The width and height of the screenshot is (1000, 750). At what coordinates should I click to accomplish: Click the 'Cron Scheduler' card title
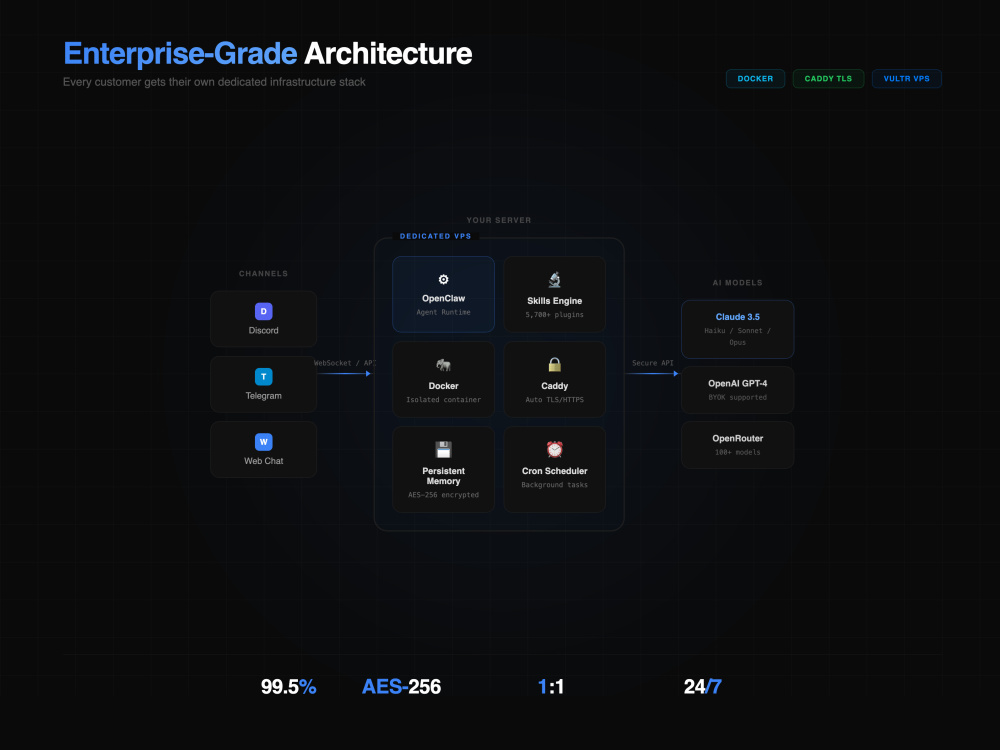click(x=555, y=471)
